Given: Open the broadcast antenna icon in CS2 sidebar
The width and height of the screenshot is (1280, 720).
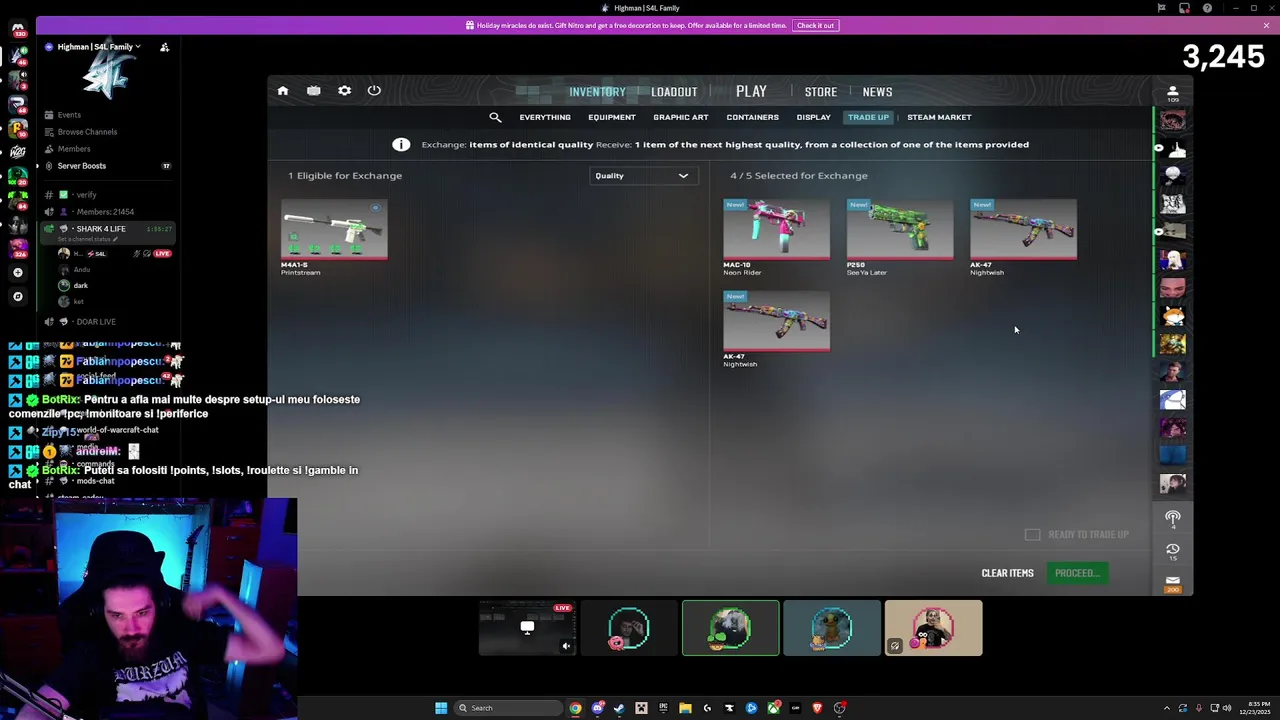Looking at the screenshot, I should click(1173, 517).
